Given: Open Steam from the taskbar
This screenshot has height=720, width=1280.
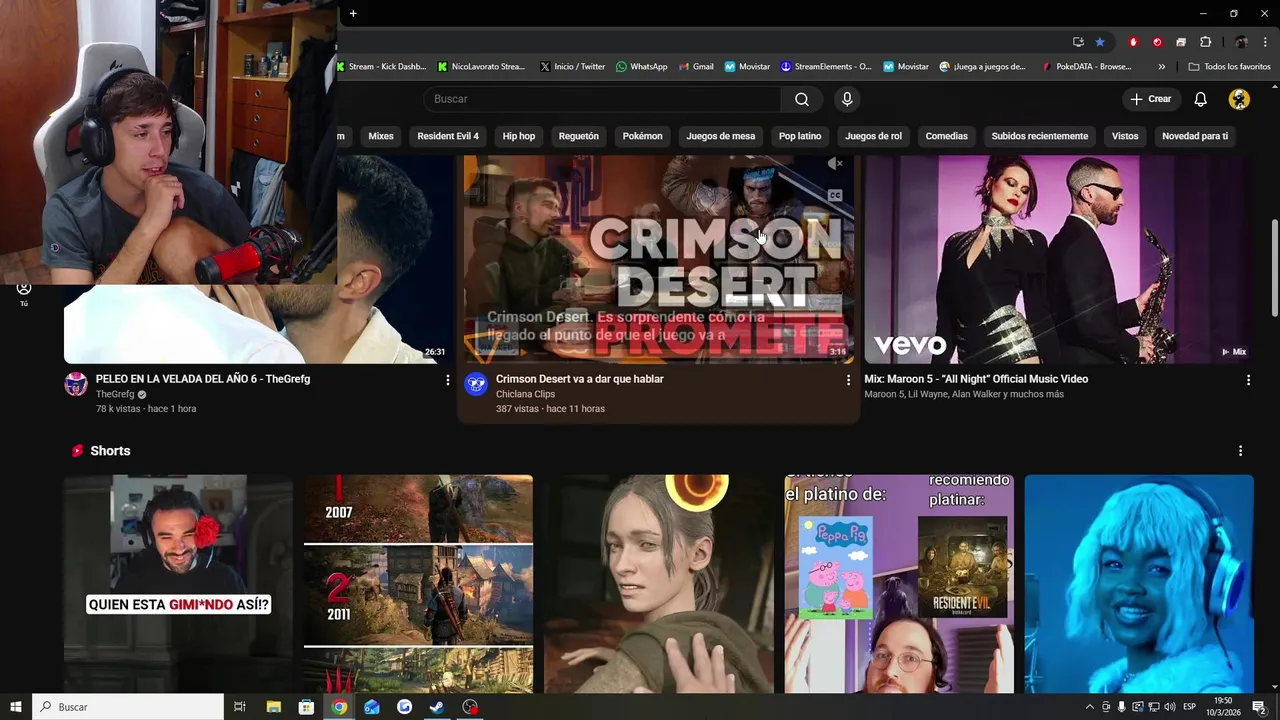Looking at the screenshot, I should (x=437, y=707).
